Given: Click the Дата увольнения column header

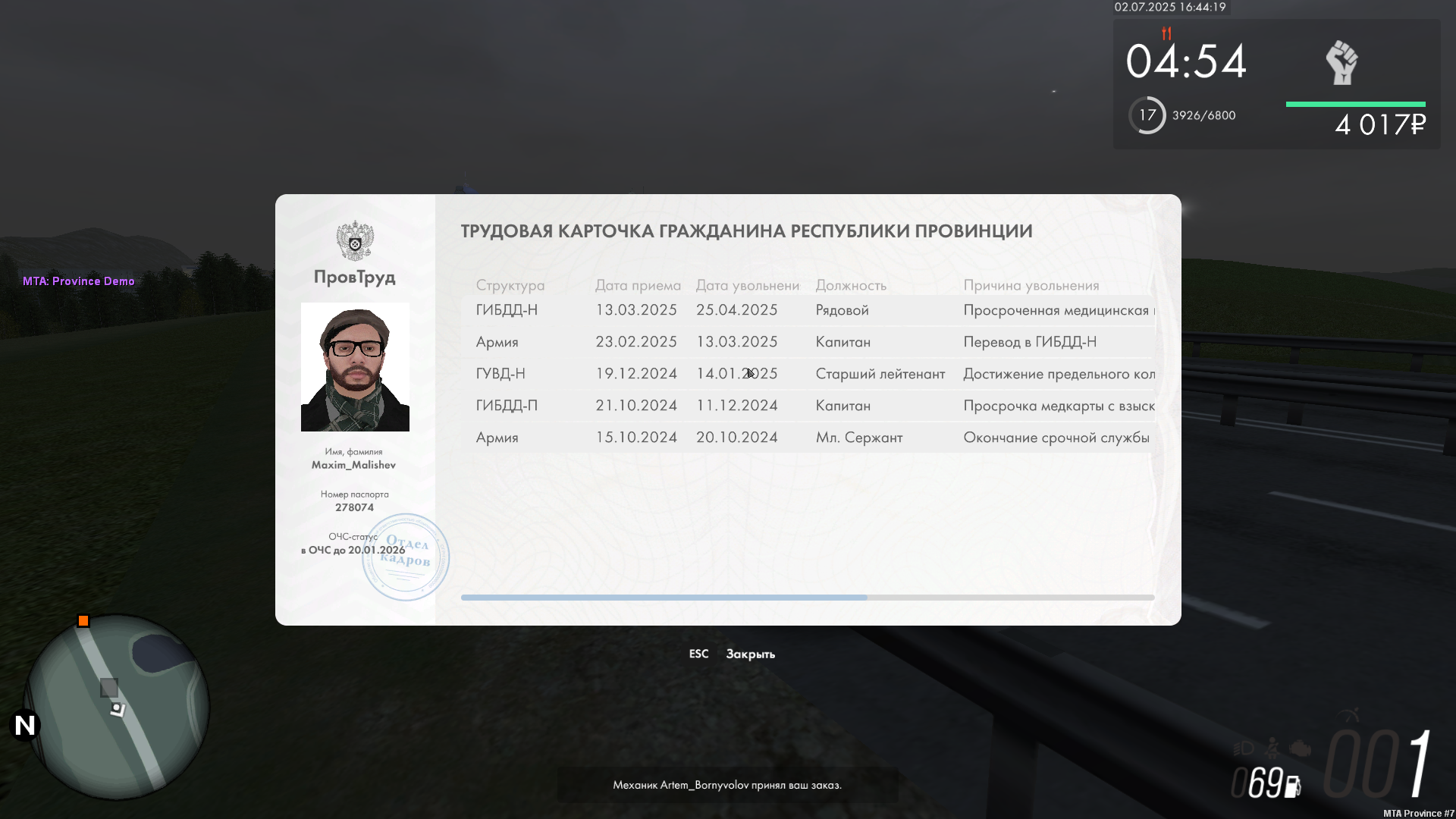Looking at the screenshot, I should [x=748, y=285].
